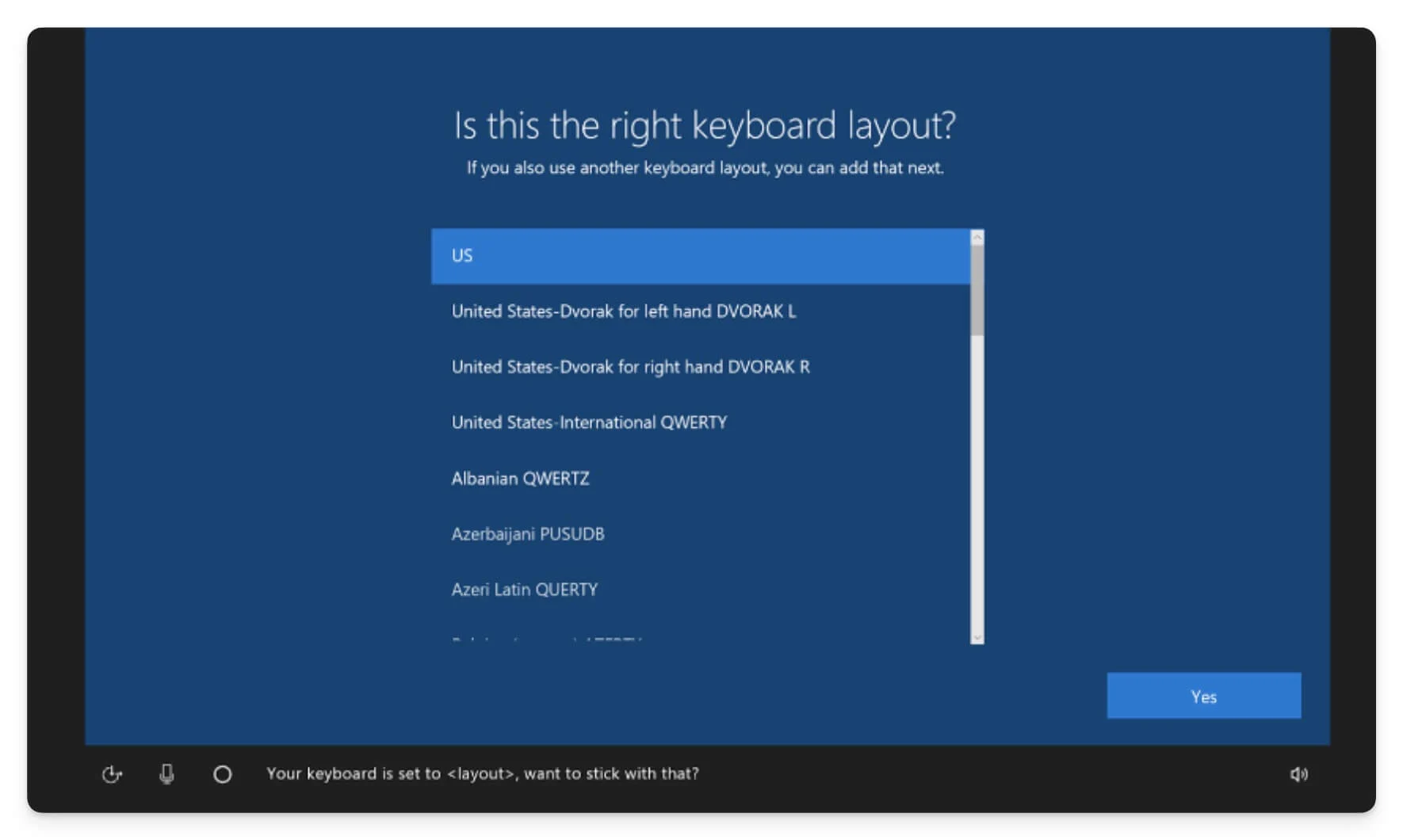
Task: Select United States-International QWERTY layout
Action: coord(701,422)
